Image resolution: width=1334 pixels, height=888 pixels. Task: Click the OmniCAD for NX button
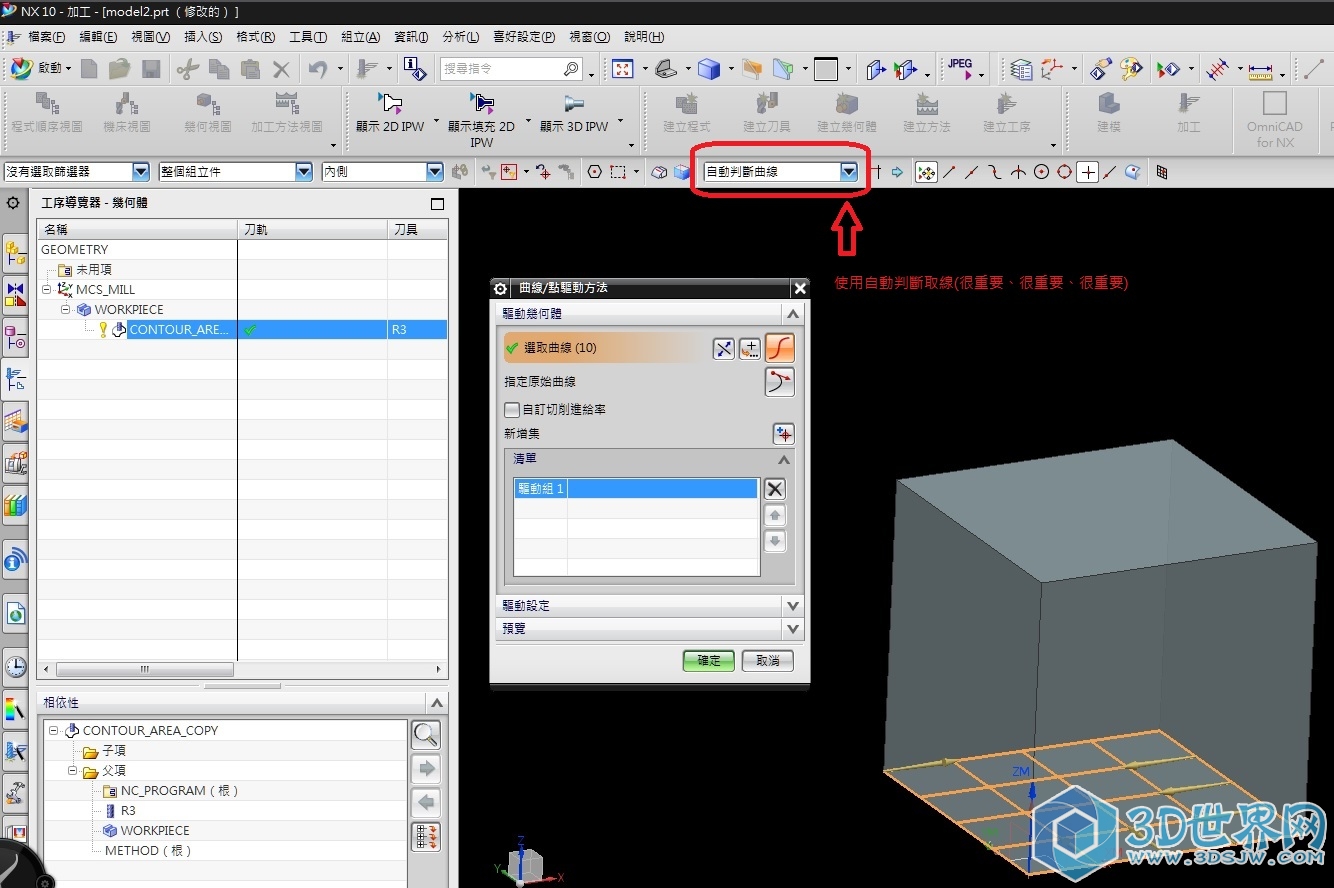pyautogui.click(x=1274, y=119)
